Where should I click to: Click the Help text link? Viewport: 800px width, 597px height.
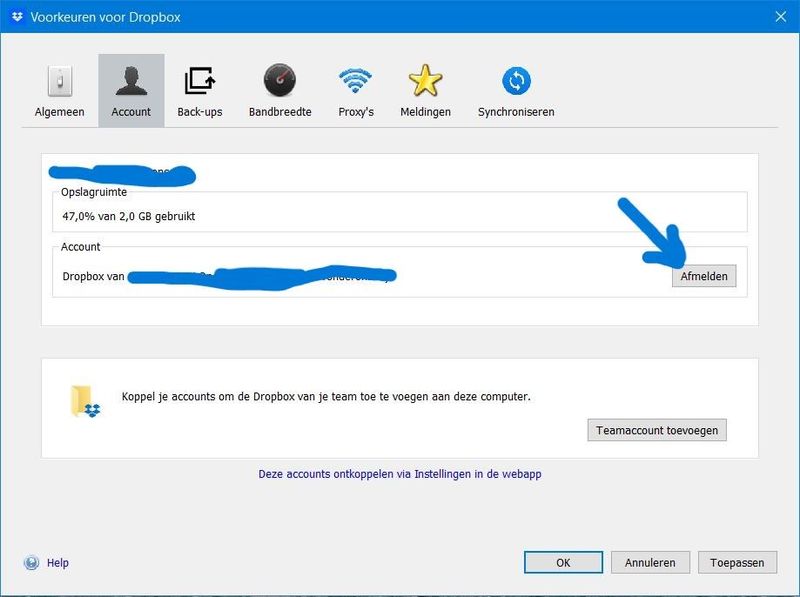pyautogui.click(x=58, y=563)
